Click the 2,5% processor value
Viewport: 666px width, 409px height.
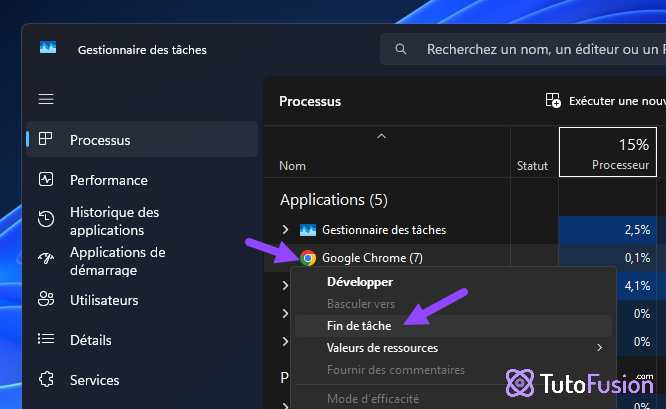pyautogui.click(x=637, y=230)
